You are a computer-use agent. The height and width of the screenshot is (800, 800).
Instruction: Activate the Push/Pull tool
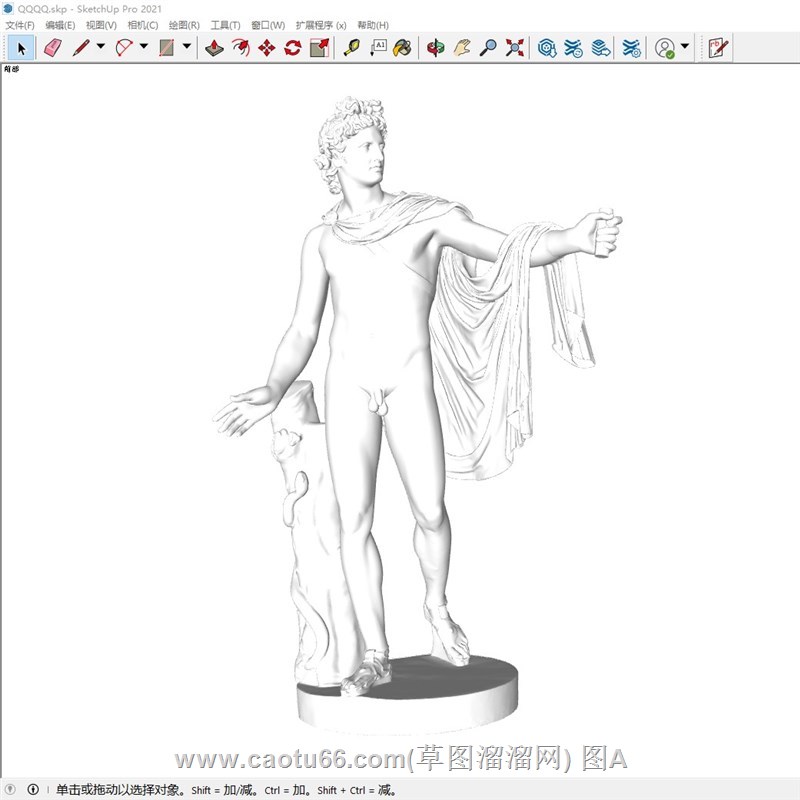tap(214, 47)
